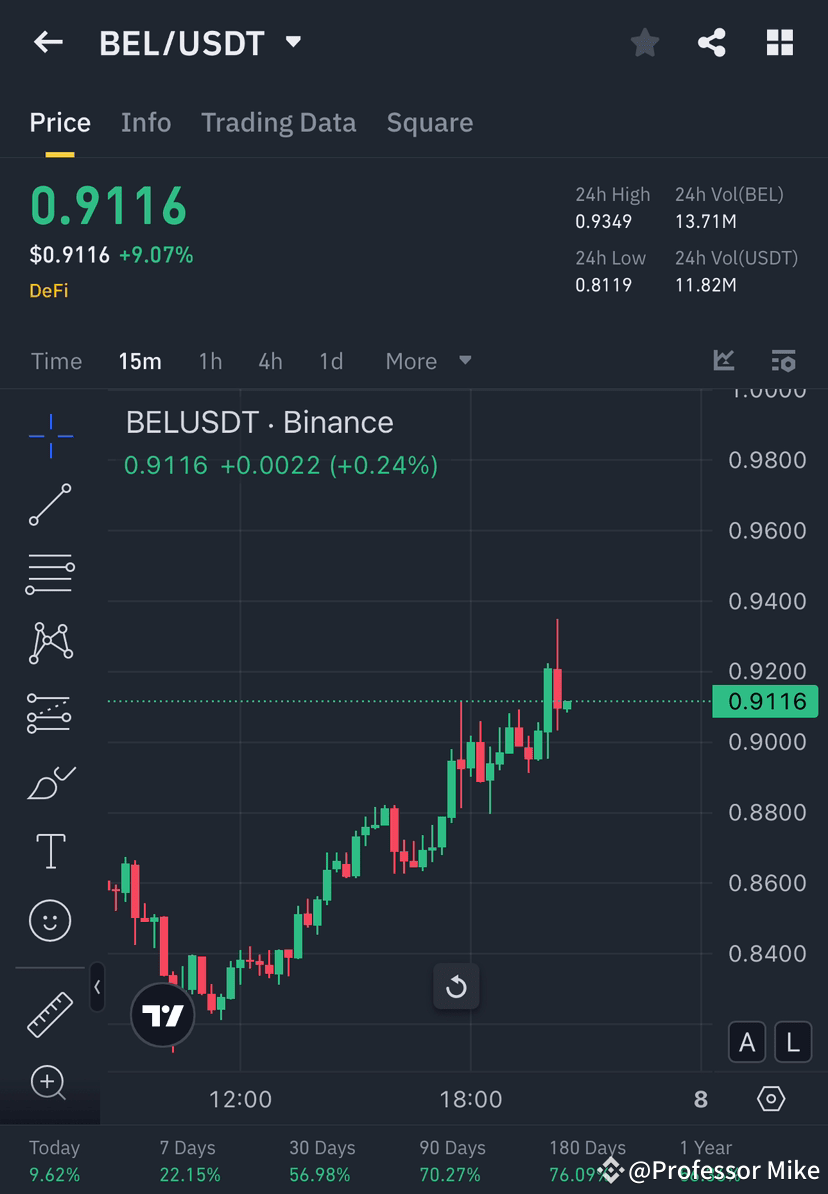Viewport: 828px width, 1194px height.
Task: Select the crosshair tool
Action: point(50,435)
